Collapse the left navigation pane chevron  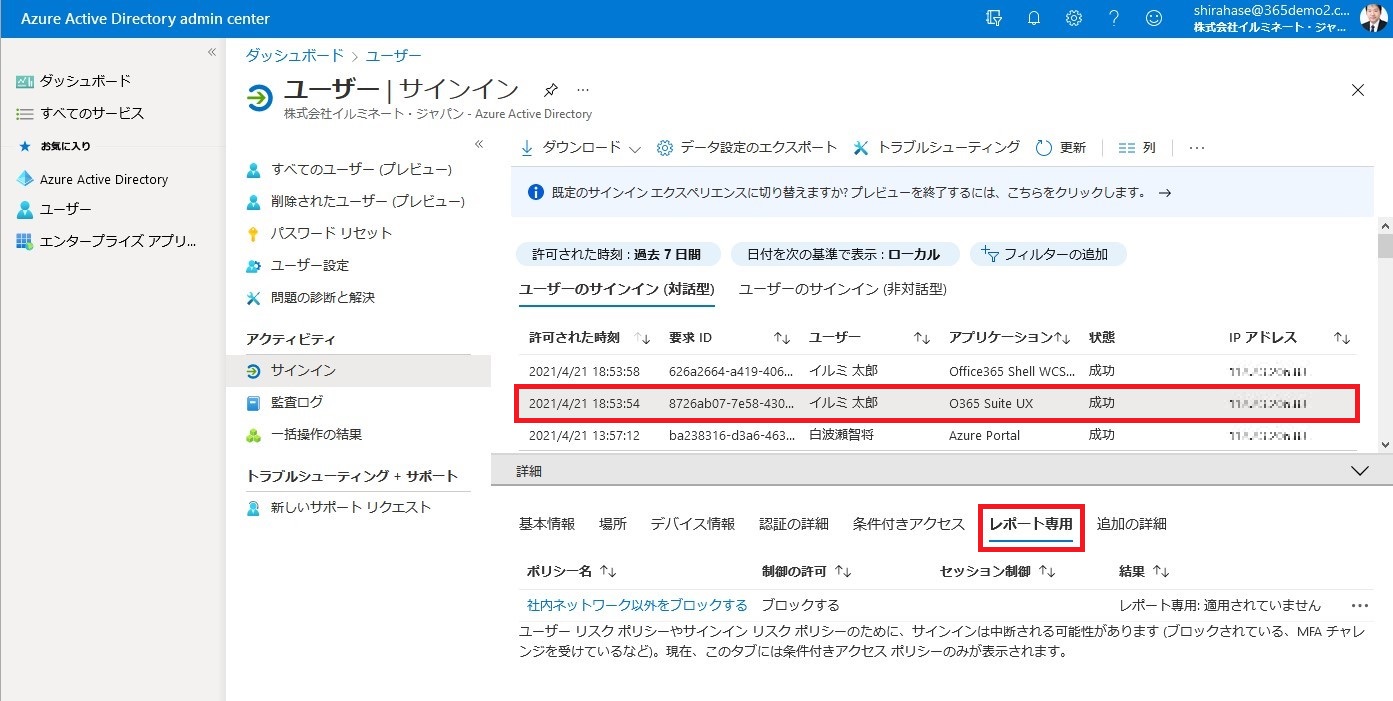pos(211,51)
